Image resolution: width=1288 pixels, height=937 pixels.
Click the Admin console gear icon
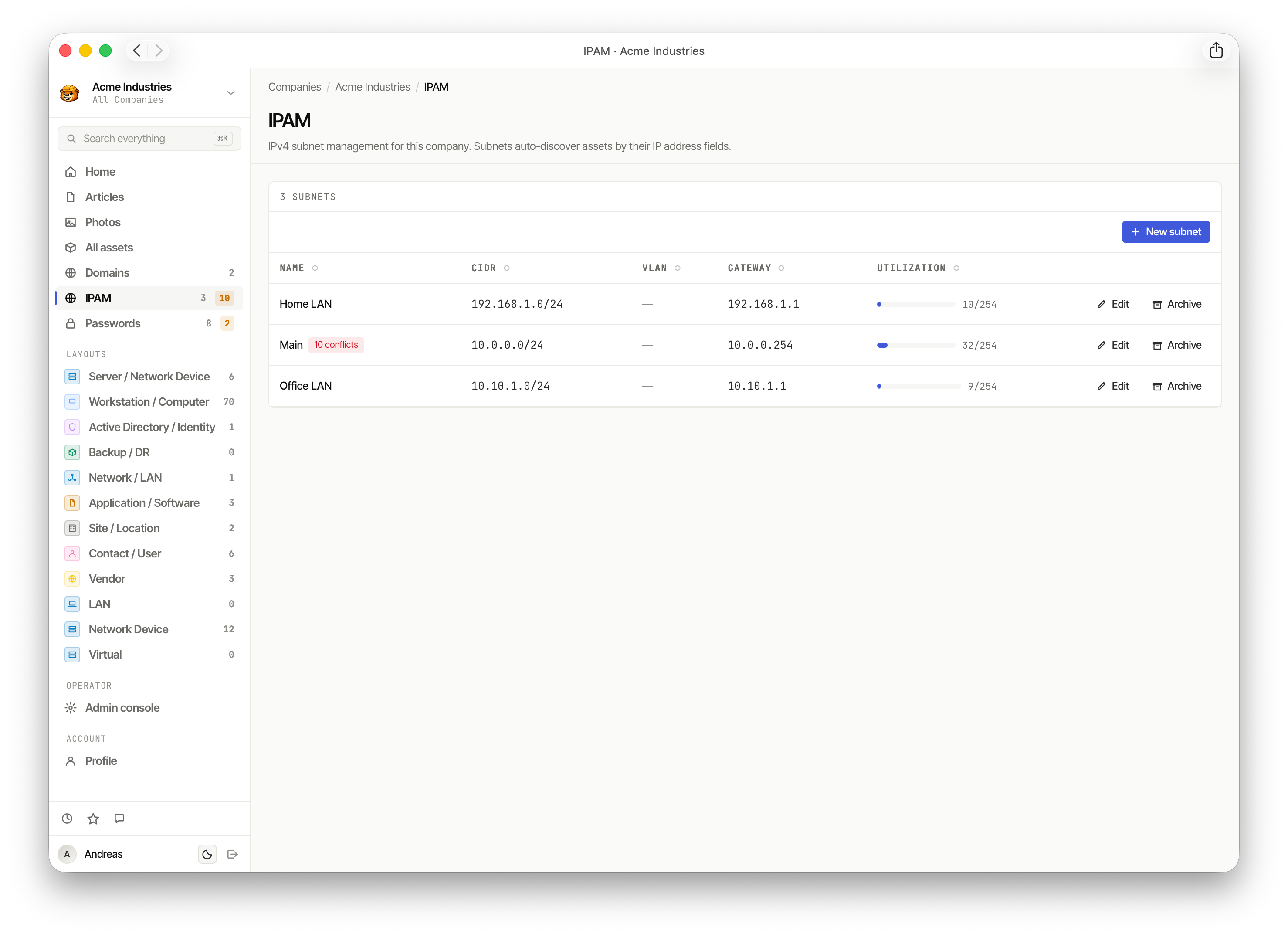(x=71, y=708)
